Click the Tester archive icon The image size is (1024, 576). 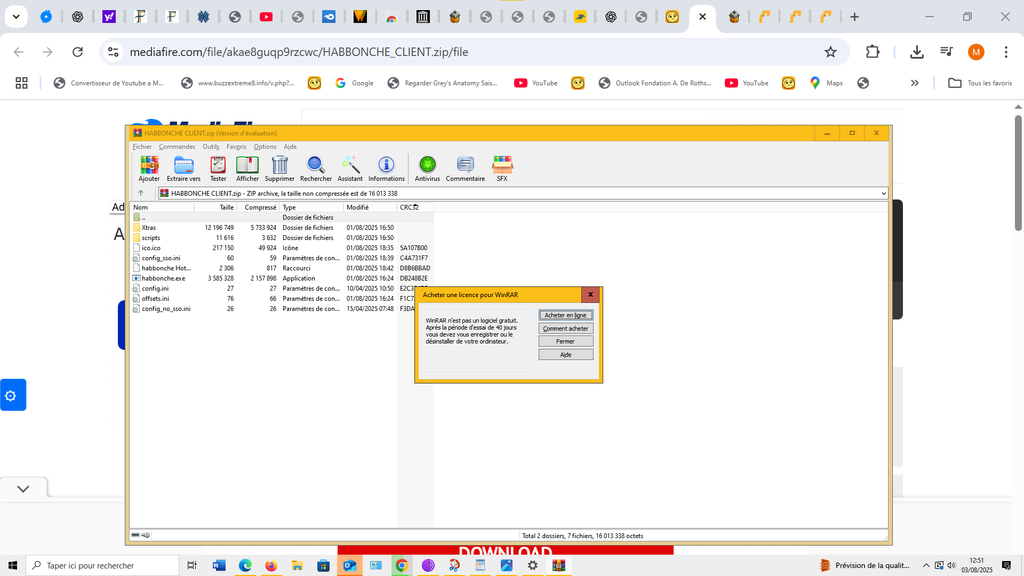[218, 167]
